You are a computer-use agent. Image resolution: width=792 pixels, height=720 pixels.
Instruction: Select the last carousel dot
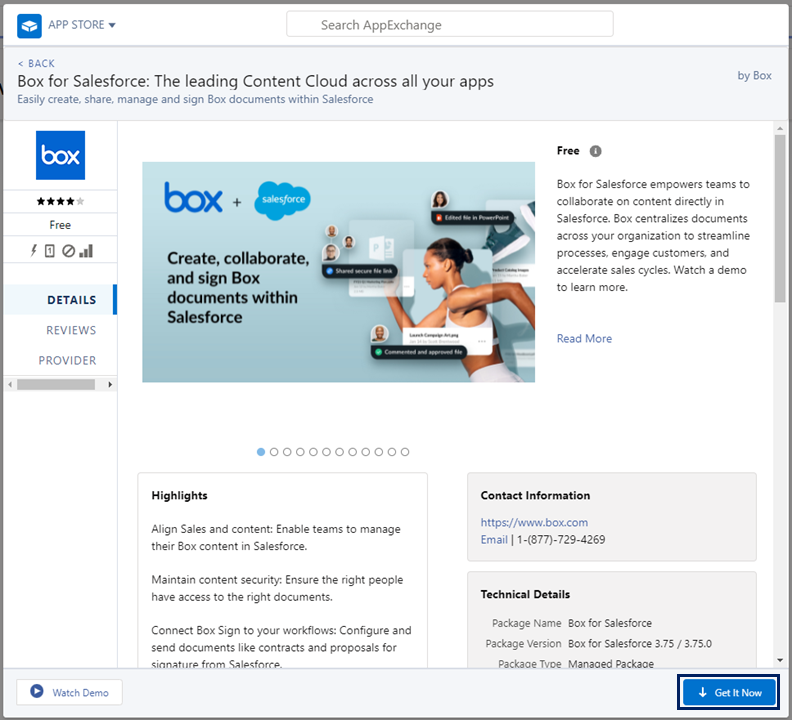[x=405, y=452]
